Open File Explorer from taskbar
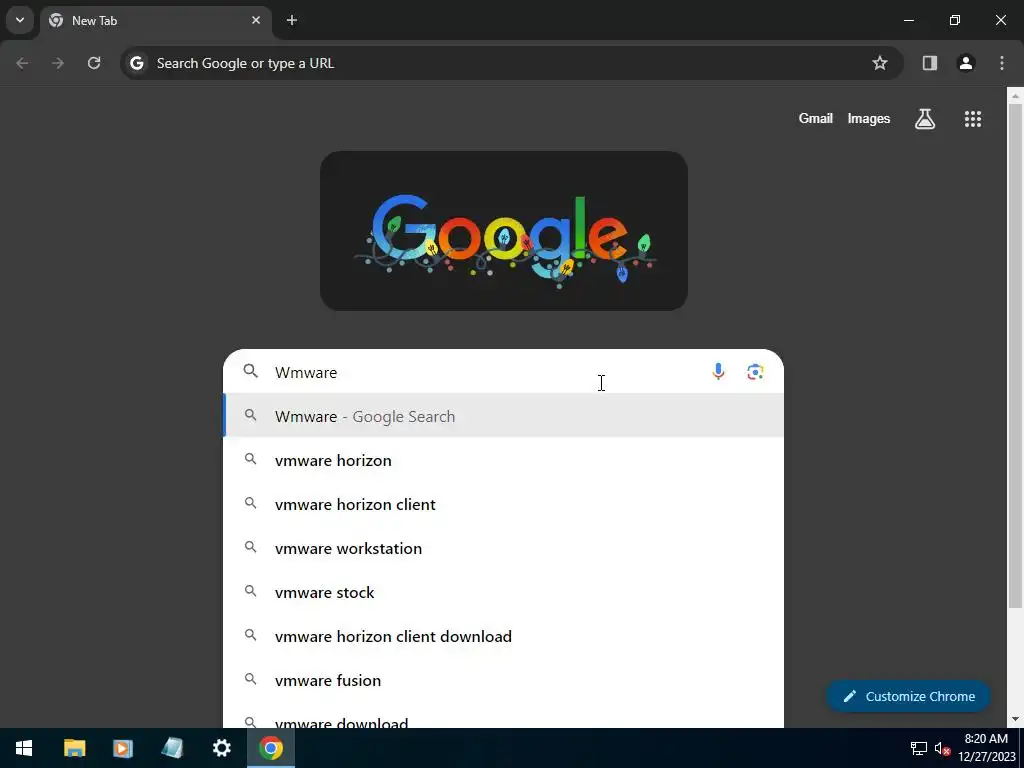The width and height of the screenshot is (1024, 768). click(74, 748)
